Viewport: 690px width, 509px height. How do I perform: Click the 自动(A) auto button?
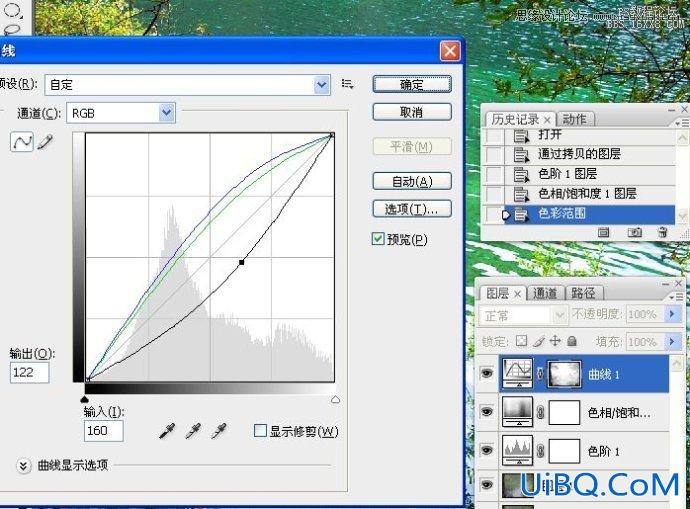pos(412,181)
